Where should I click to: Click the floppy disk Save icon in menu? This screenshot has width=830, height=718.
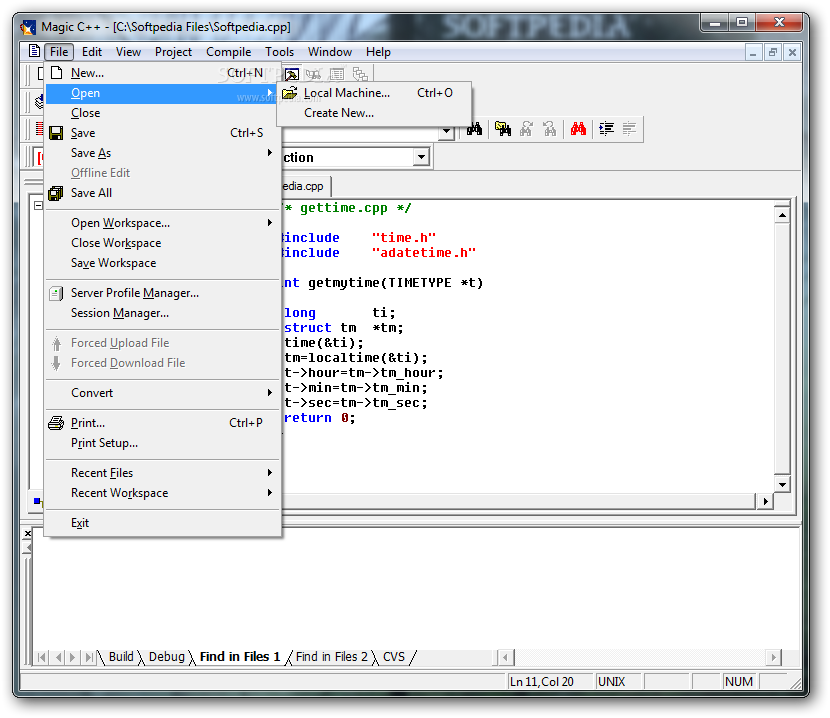(x=56, y=133)
